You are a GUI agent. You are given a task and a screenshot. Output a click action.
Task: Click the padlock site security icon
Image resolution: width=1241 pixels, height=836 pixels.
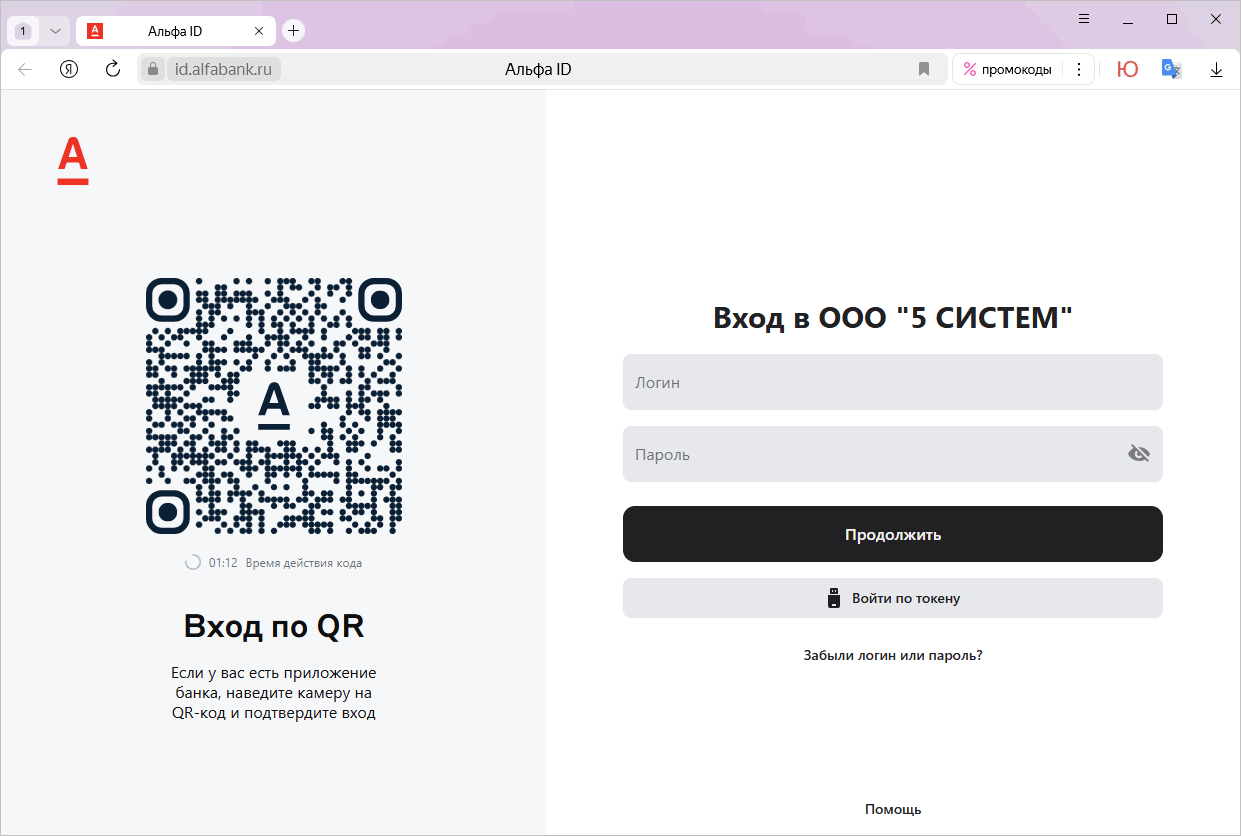153,69
